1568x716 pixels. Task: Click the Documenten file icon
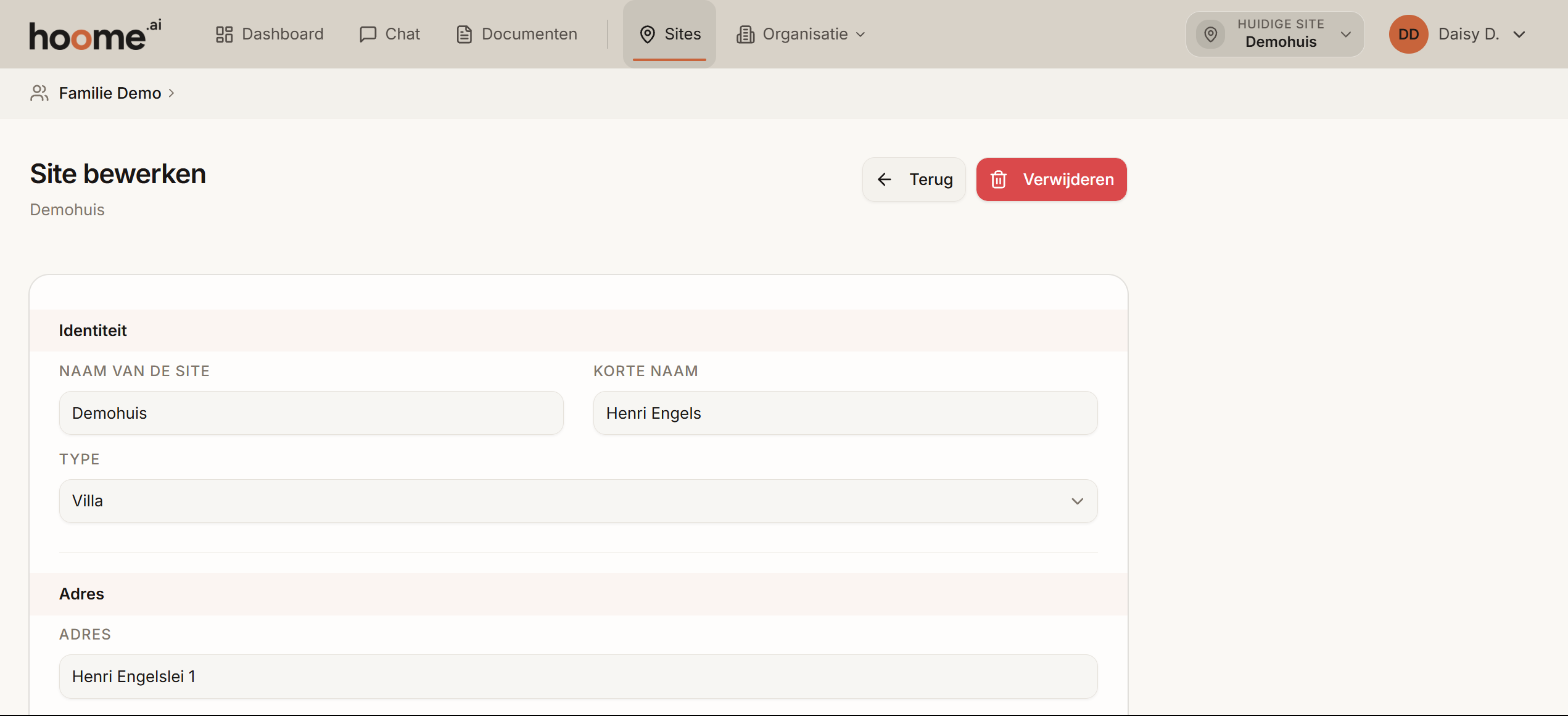click(x=464, y=34)
